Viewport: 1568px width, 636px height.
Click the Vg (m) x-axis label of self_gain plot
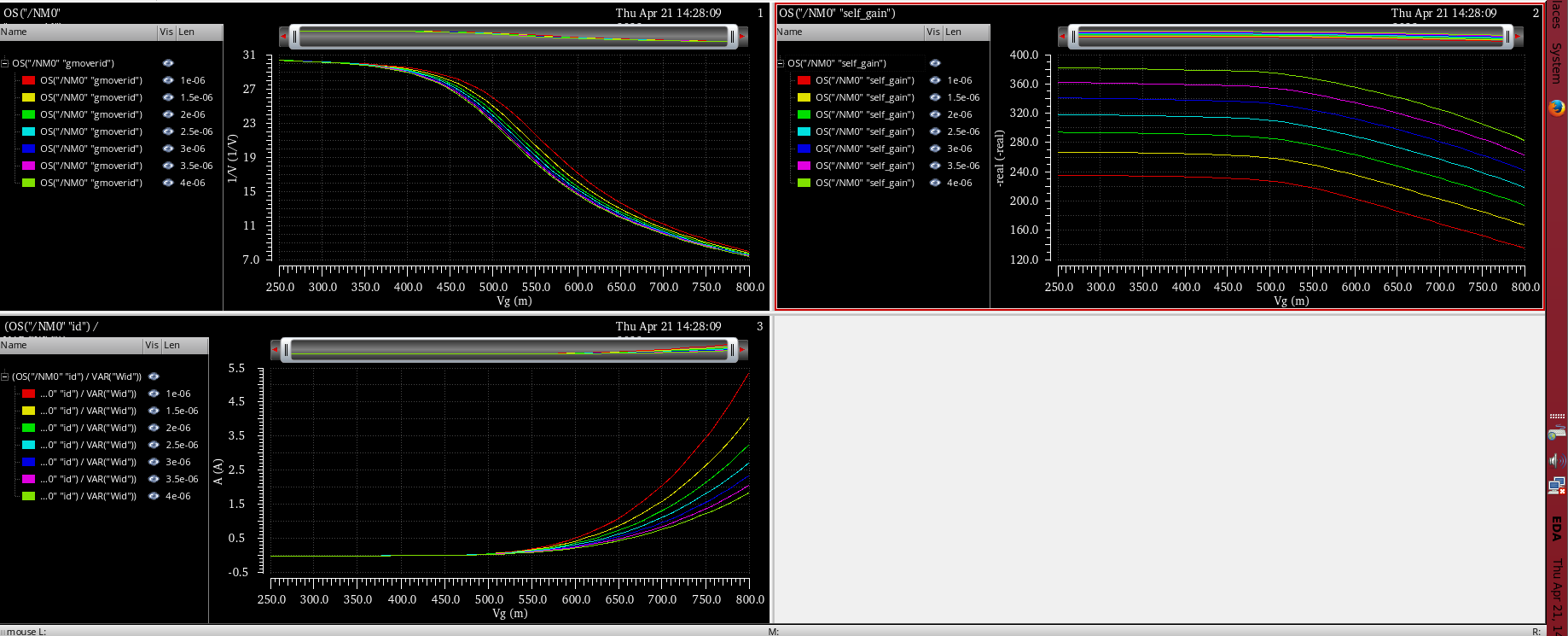pos(1291,300)
